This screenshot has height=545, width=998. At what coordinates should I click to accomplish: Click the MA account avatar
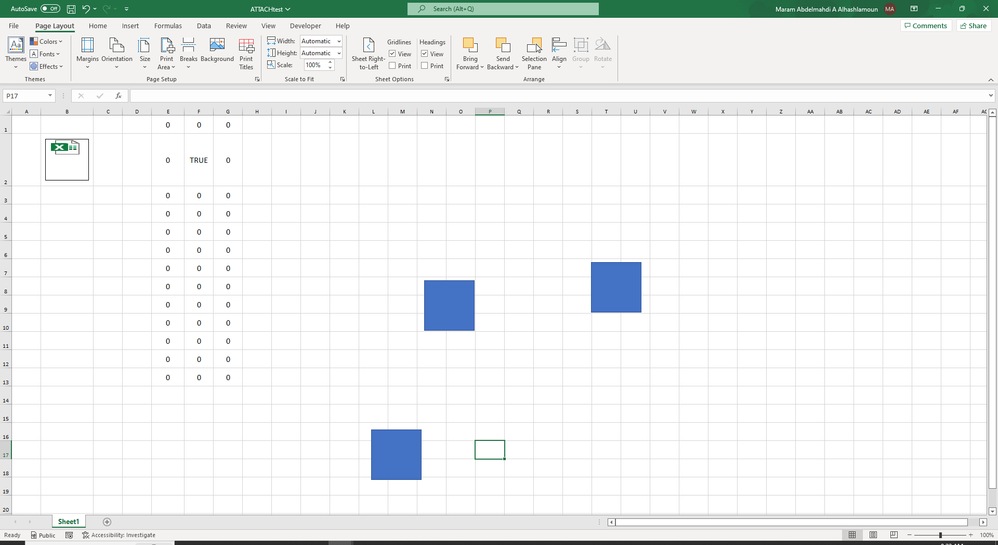pos(889,9)
